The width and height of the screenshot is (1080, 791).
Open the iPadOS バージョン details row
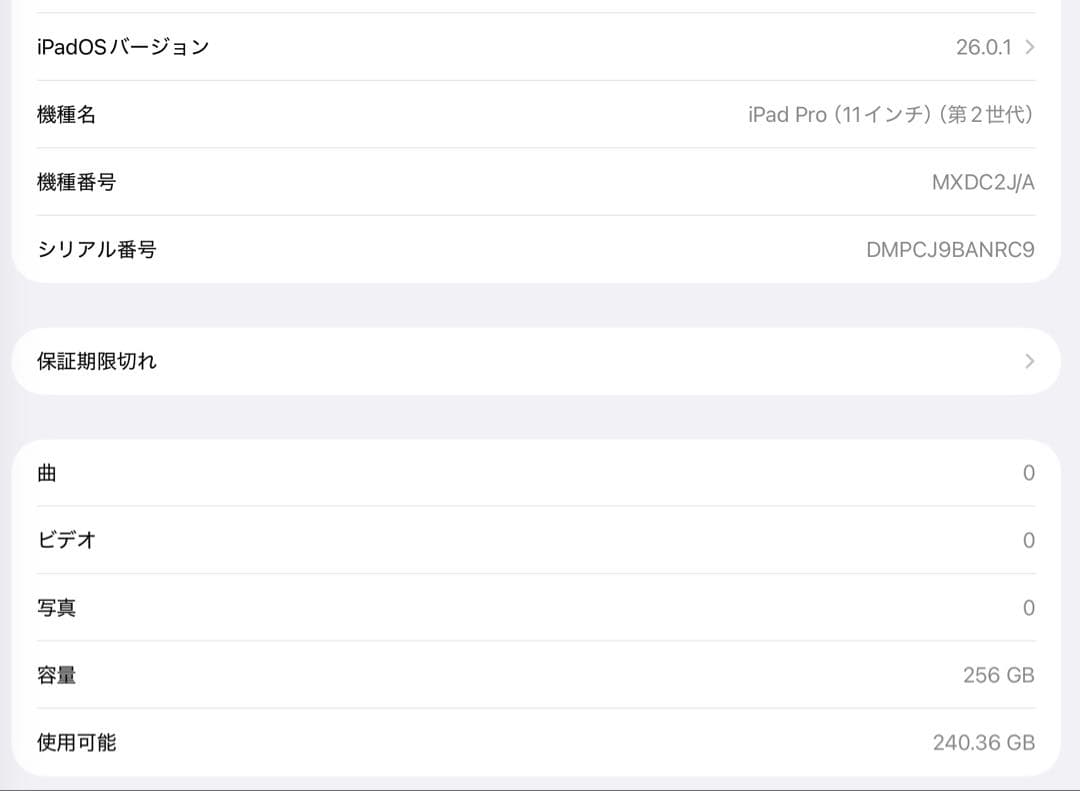pos(540,46)
